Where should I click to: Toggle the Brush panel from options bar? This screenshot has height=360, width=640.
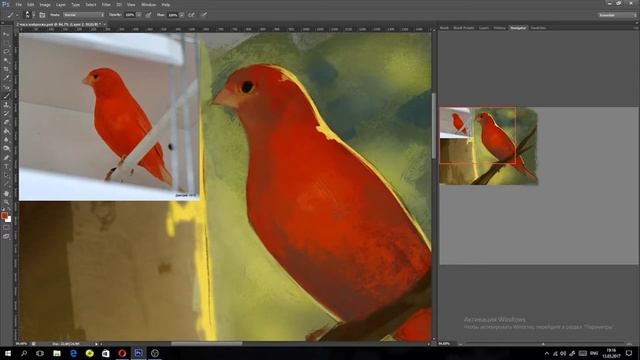pyautogui.click(x=42, y=15)
